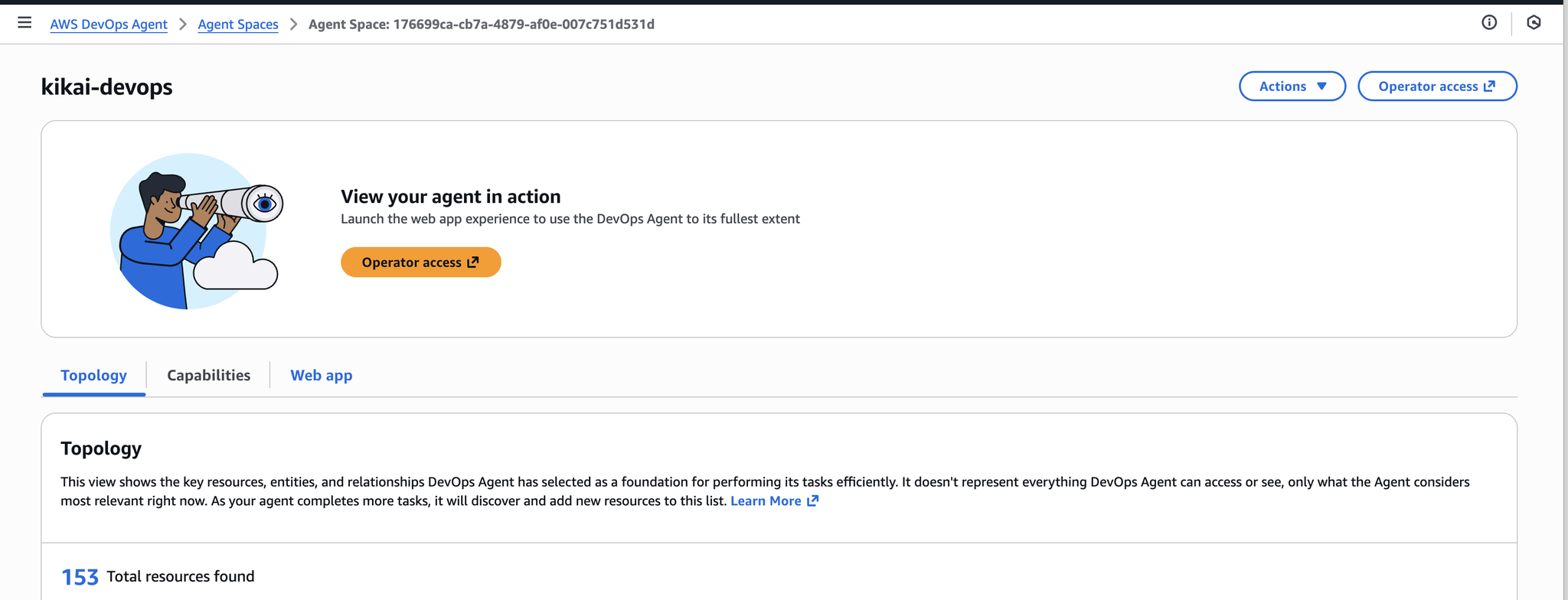Click the hexagon settings icon top right

coord(1534,23)
